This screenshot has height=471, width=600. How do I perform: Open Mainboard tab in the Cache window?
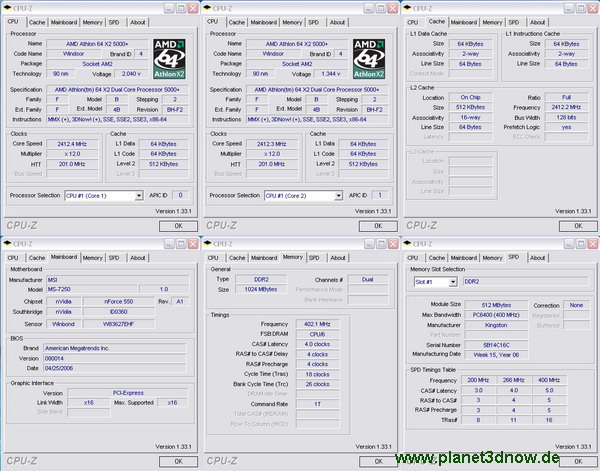click(x=464, y=23)
